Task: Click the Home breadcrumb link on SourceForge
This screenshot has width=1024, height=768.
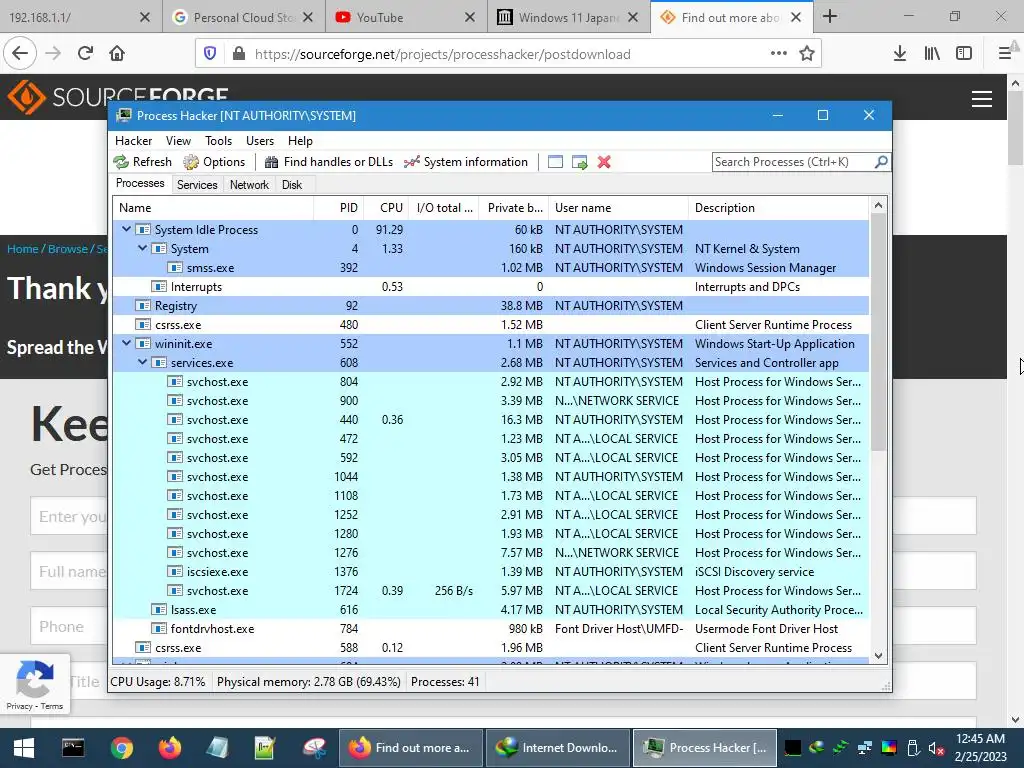Action: click(23, 249)
